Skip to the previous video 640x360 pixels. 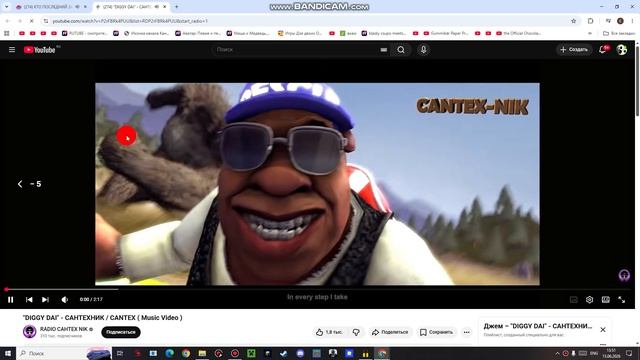29,300
